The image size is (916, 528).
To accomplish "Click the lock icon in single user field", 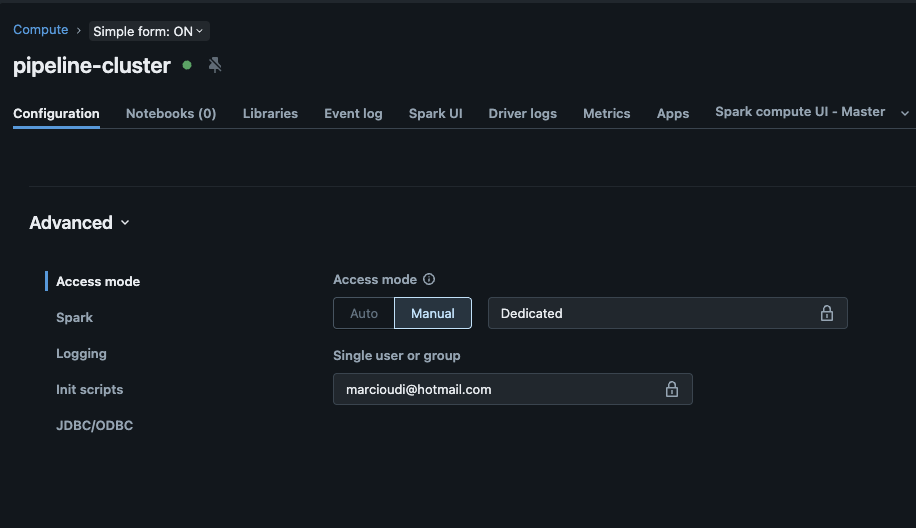I will [672, 389].
